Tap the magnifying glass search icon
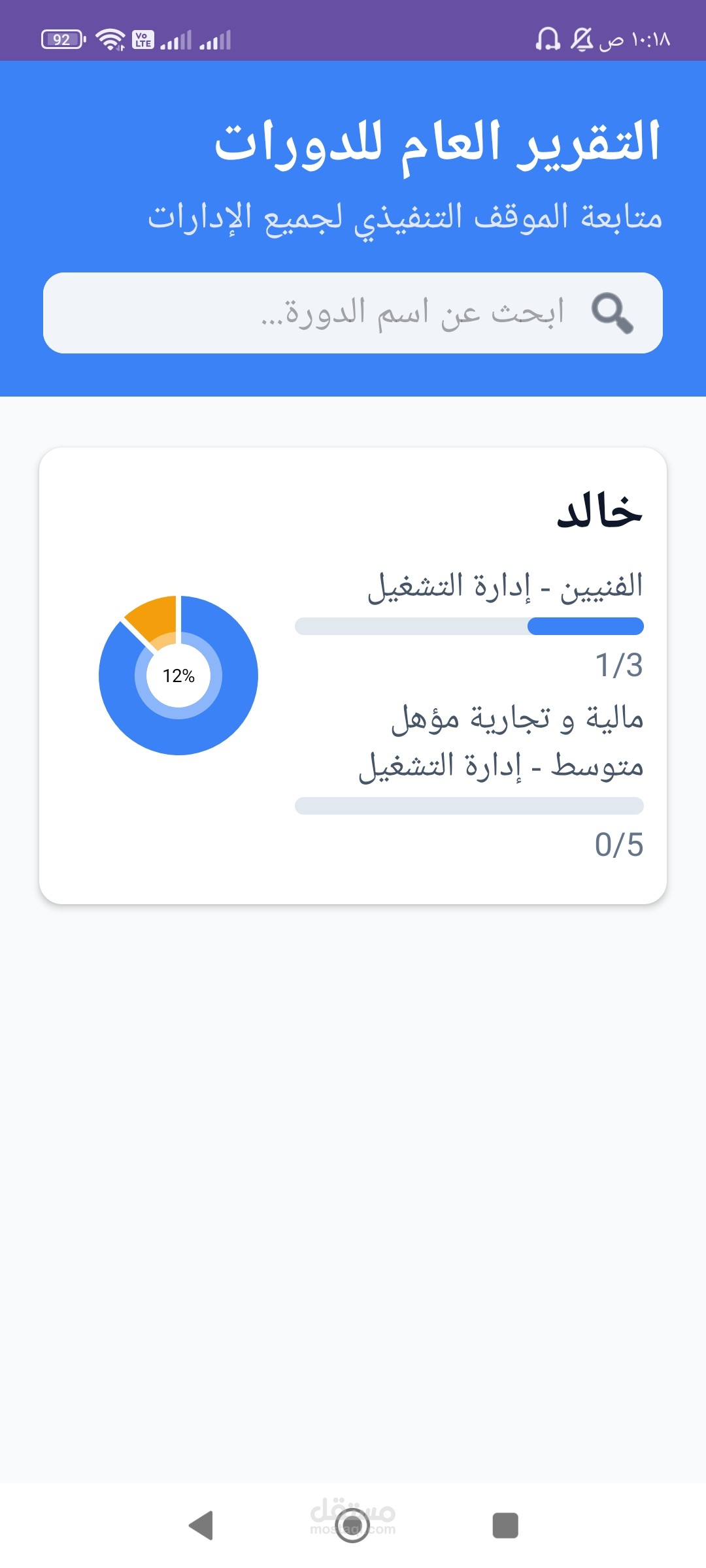 coord(612,313)
